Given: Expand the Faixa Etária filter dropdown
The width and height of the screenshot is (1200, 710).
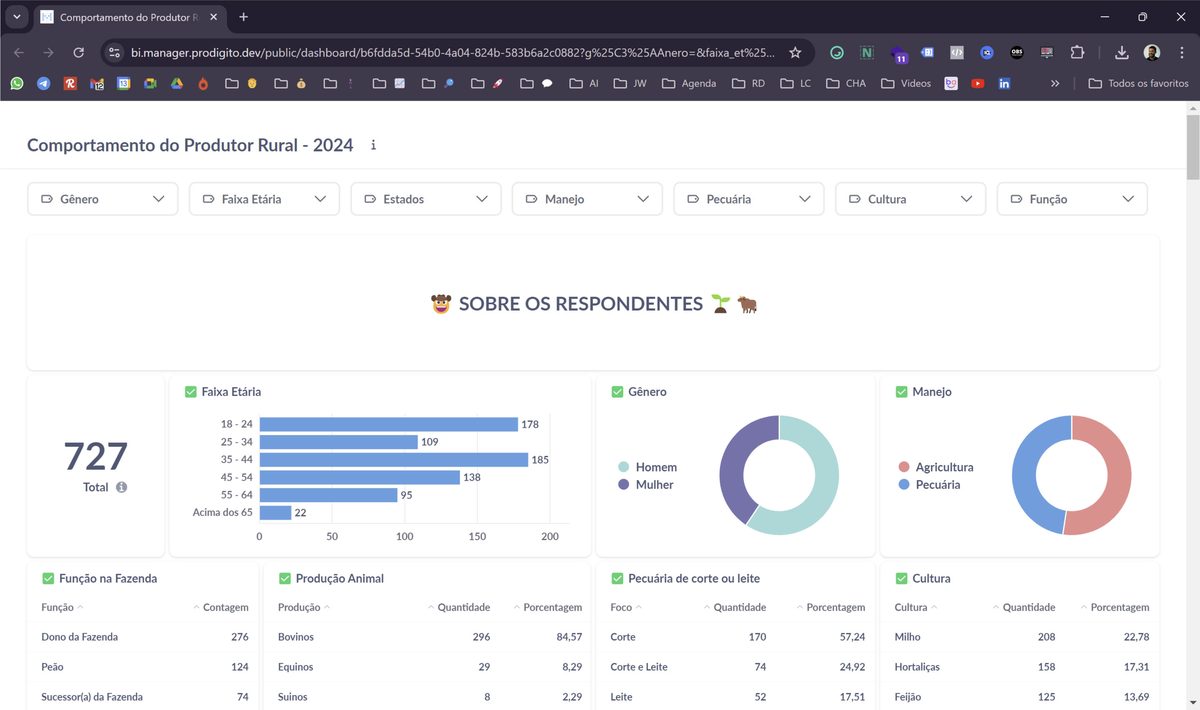Looking at the screenshot, I should [x=264, y=199].
